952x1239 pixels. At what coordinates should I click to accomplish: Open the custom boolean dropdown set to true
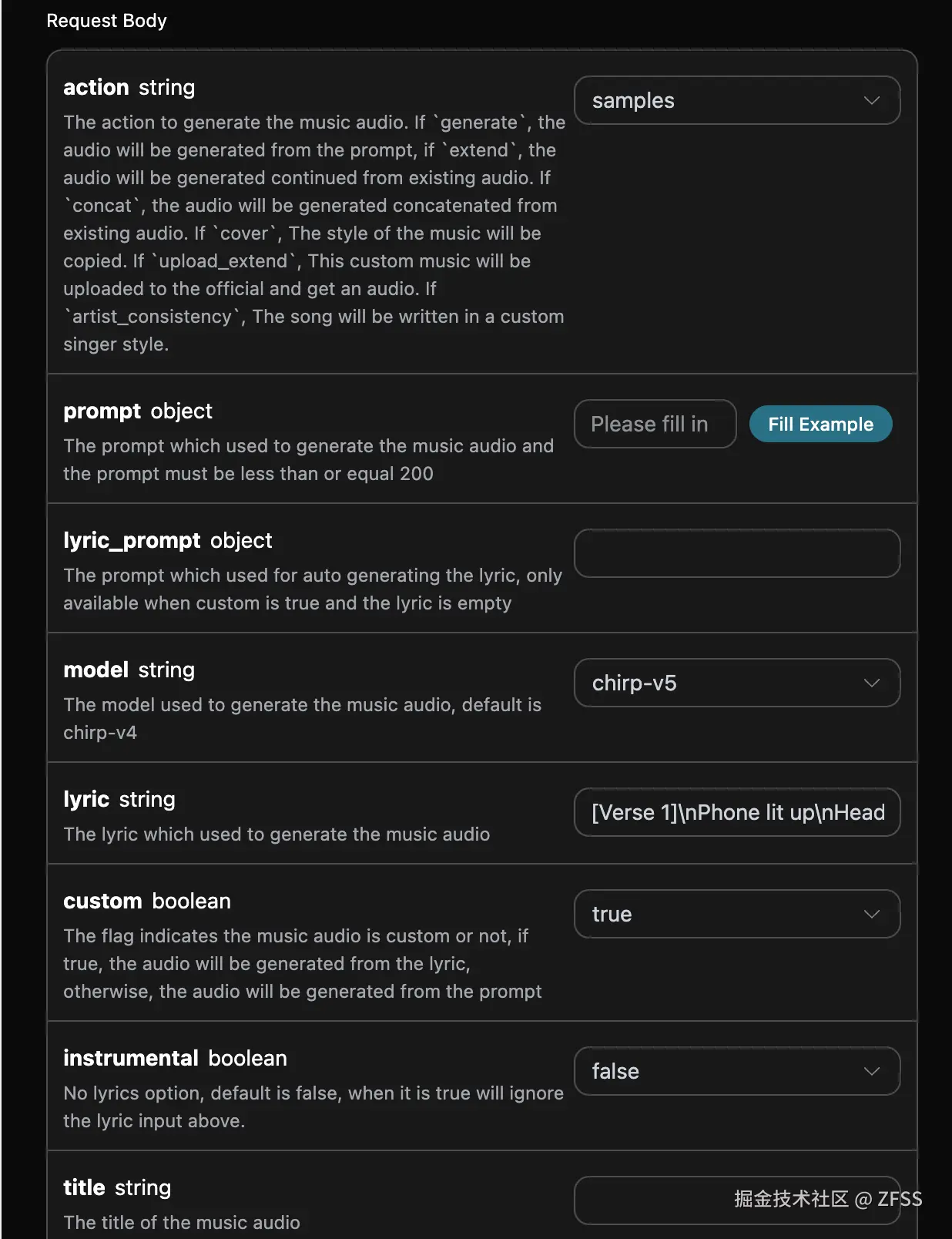pos(724,915)
